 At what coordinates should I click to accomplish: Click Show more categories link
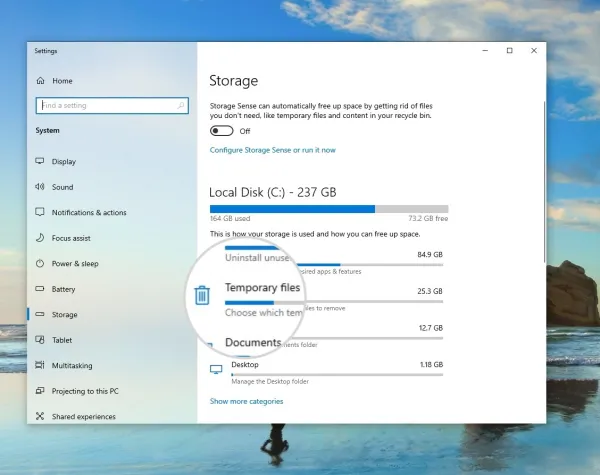pos(246,401)
